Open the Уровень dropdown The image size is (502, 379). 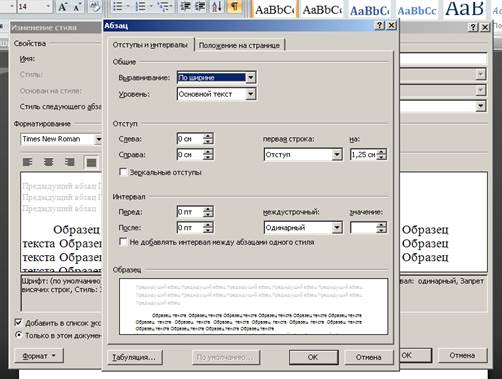tap(251, 94)
